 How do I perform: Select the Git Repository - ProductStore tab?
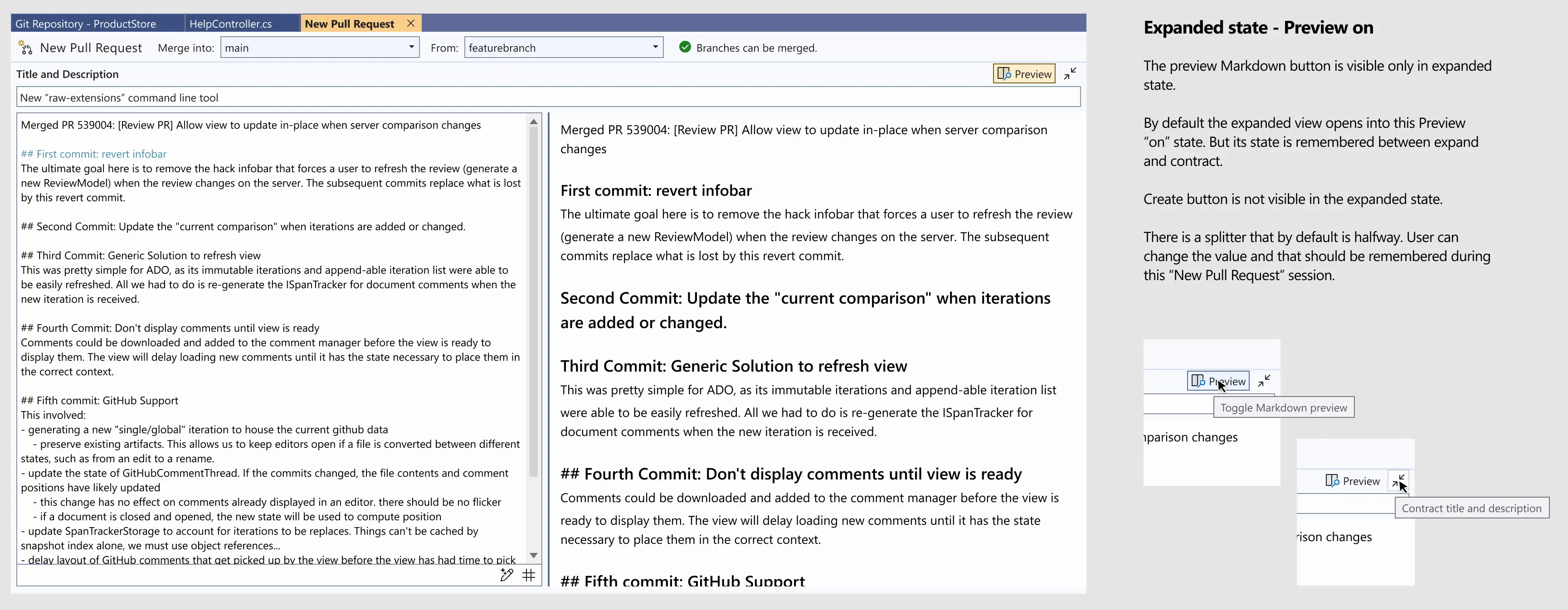click(x=86, y=23)
